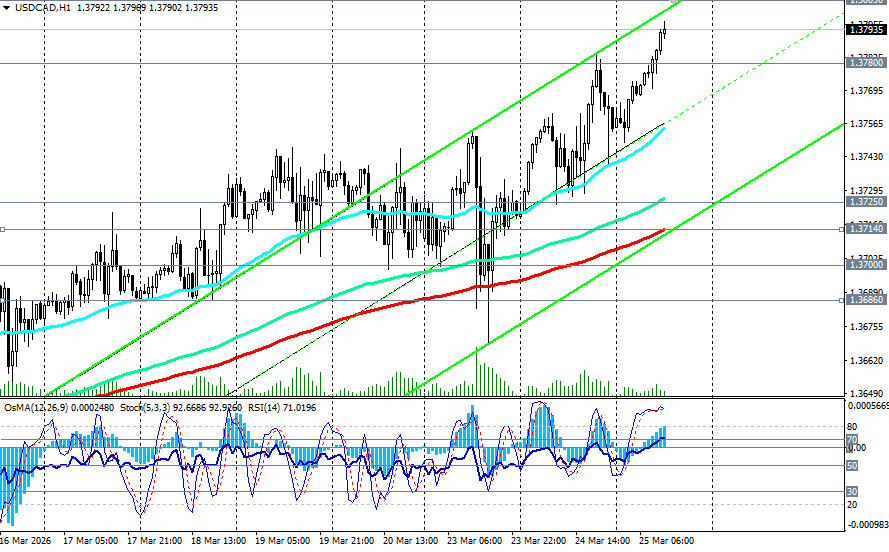Click the RSI(14) 71.0196 indicator label
This screenshot has width=889, height=552.
pyautogui.click(x=282, y=407)
